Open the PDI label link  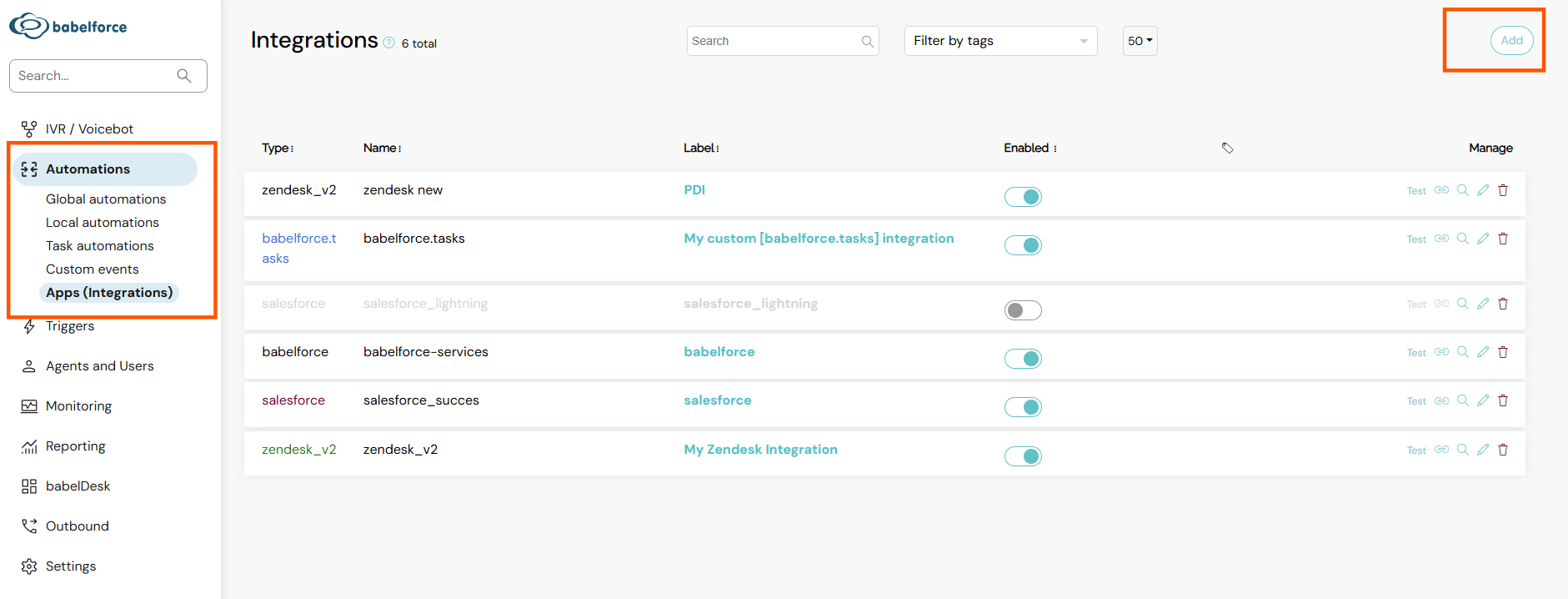click(x=694, y=190)
